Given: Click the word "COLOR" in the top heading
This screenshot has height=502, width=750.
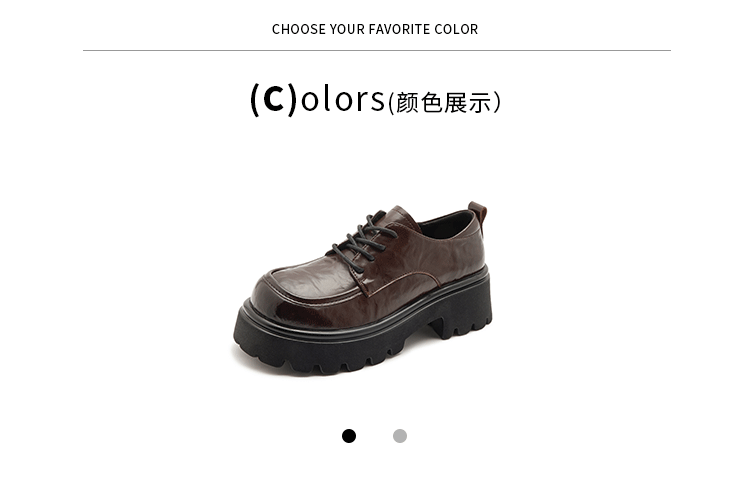Looking at the screenshot, I should tap(456, 29).
